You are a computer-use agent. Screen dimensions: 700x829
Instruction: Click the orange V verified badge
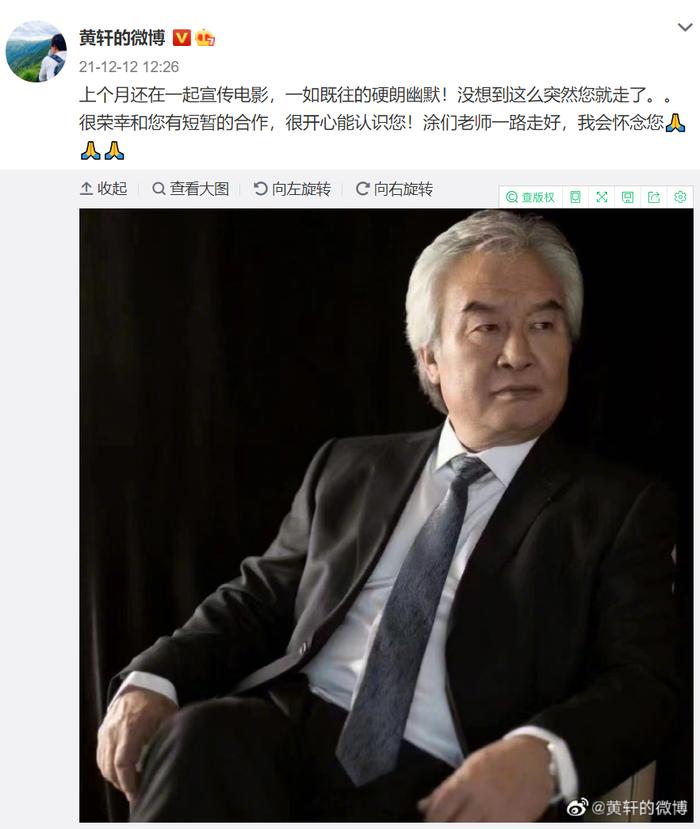coord(181,38)
